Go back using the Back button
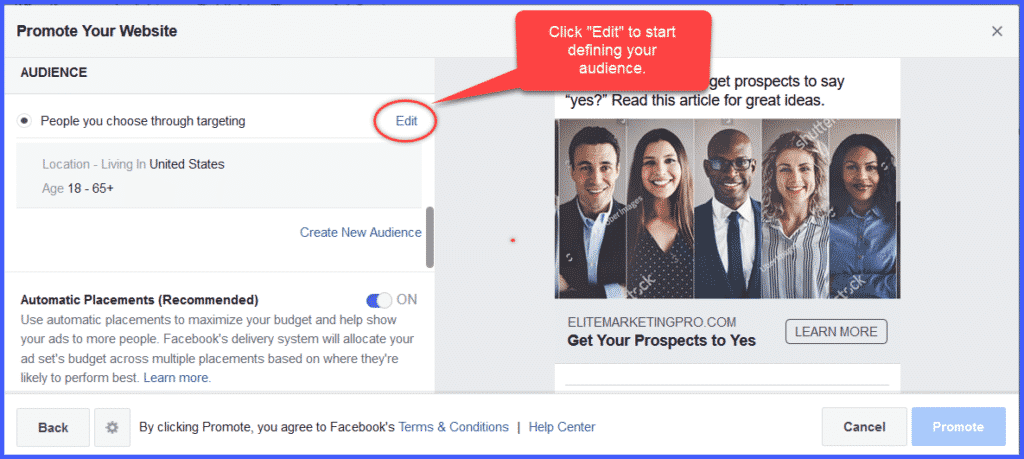Screen dimensions: 1024x459 coord(53,428)
